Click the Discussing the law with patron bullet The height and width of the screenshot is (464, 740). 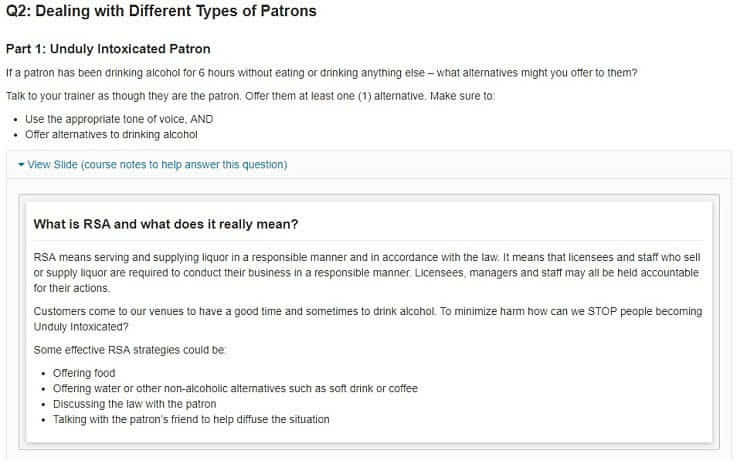[x=135, y=405]
